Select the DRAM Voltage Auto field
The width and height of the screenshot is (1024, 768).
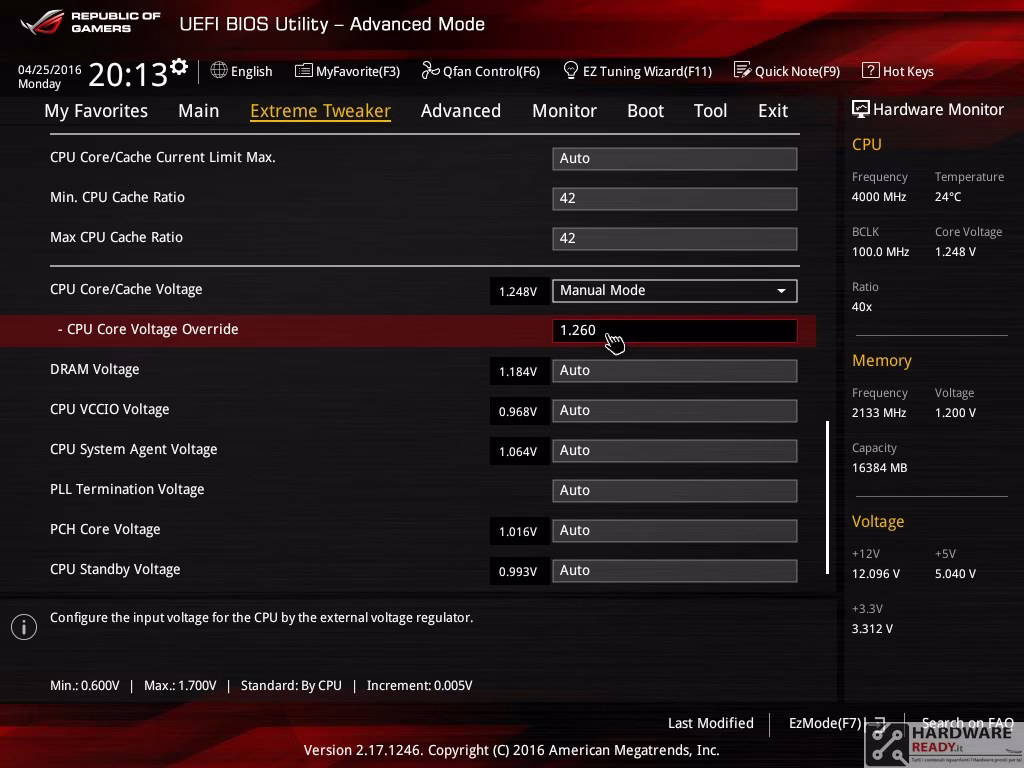click(675, 371)
